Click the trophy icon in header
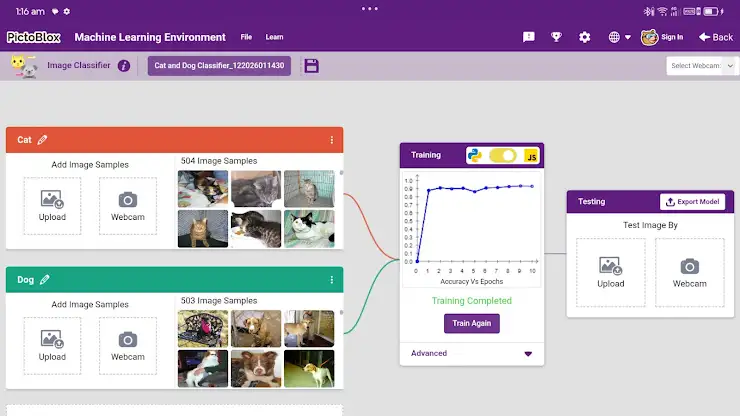The width and height of the screenshot is (740, 416). [556, 37]
